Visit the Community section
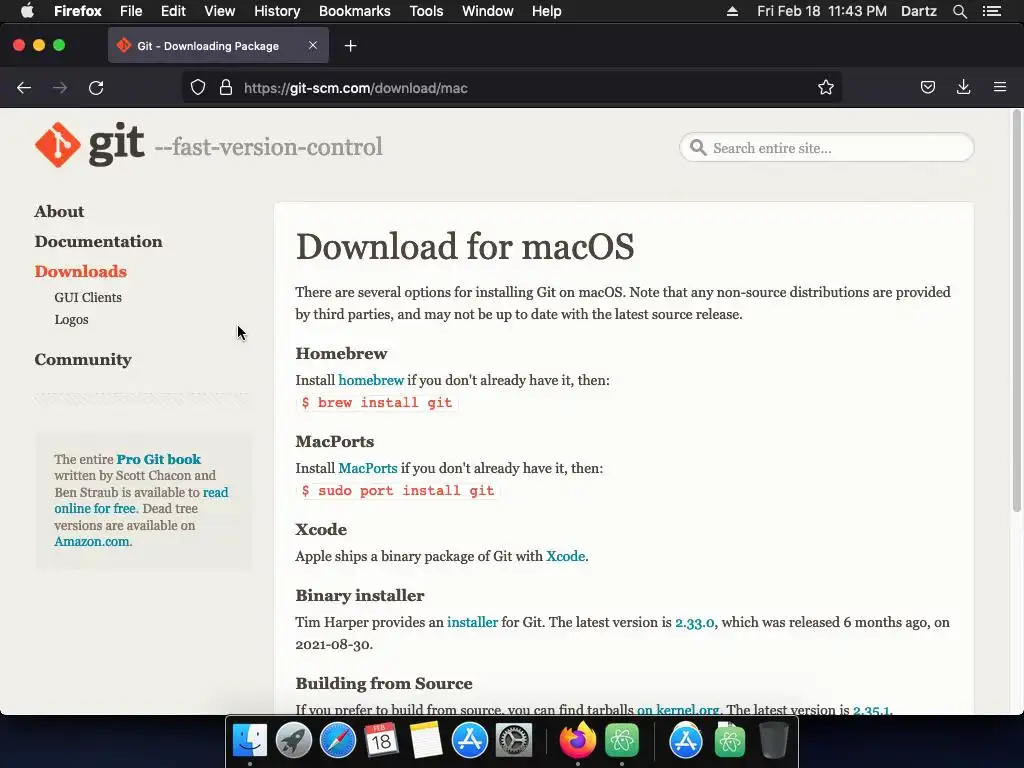1024x768 pixels. 83,360
